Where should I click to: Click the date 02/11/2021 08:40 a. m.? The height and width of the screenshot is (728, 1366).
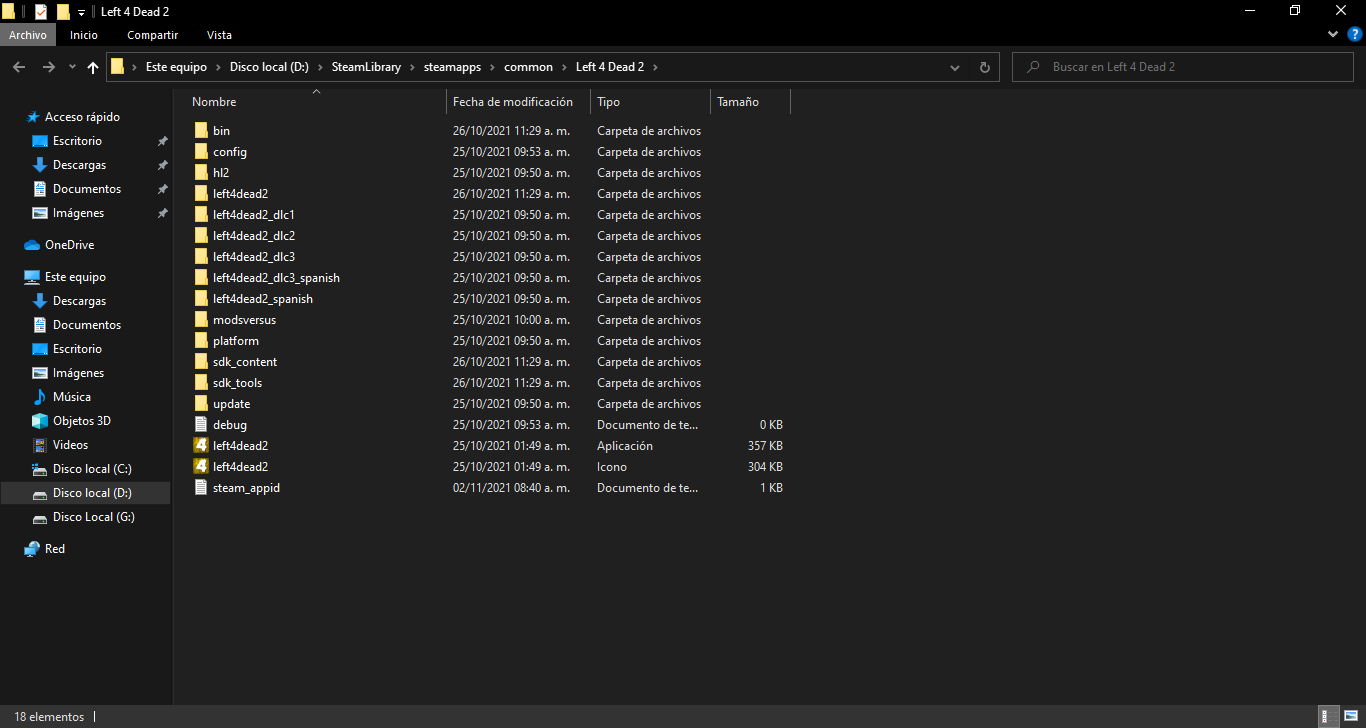click(511, 488)
